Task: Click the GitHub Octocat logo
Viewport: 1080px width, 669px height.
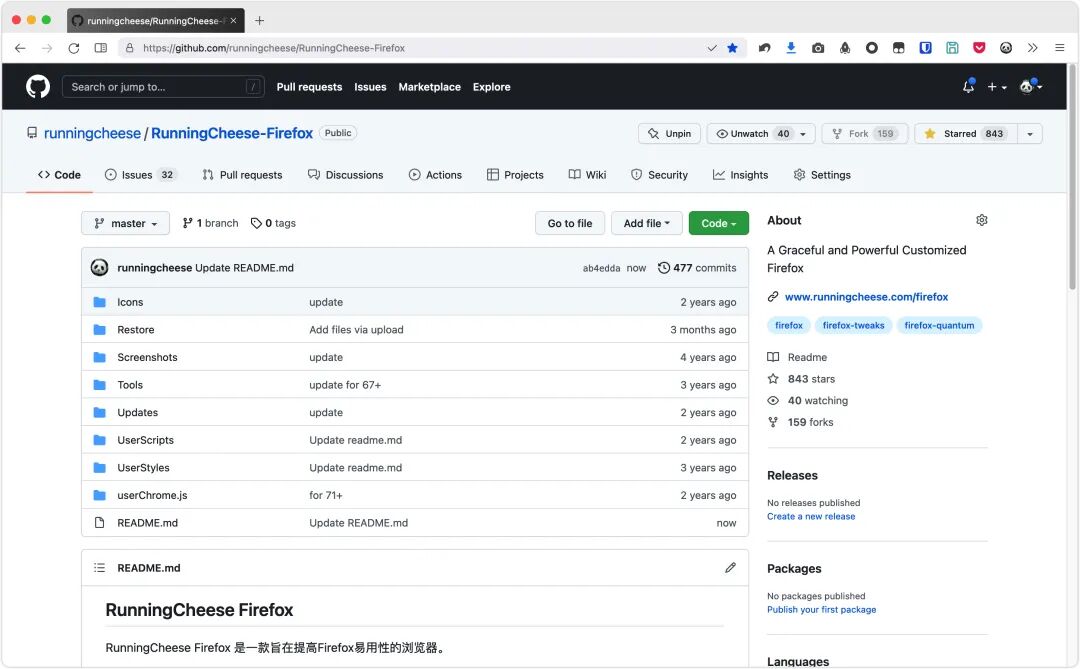Action: pos(38,87)
